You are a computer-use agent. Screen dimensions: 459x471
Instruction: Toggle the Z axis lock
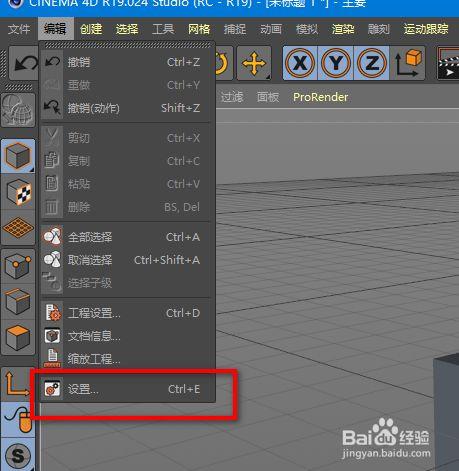372,63
